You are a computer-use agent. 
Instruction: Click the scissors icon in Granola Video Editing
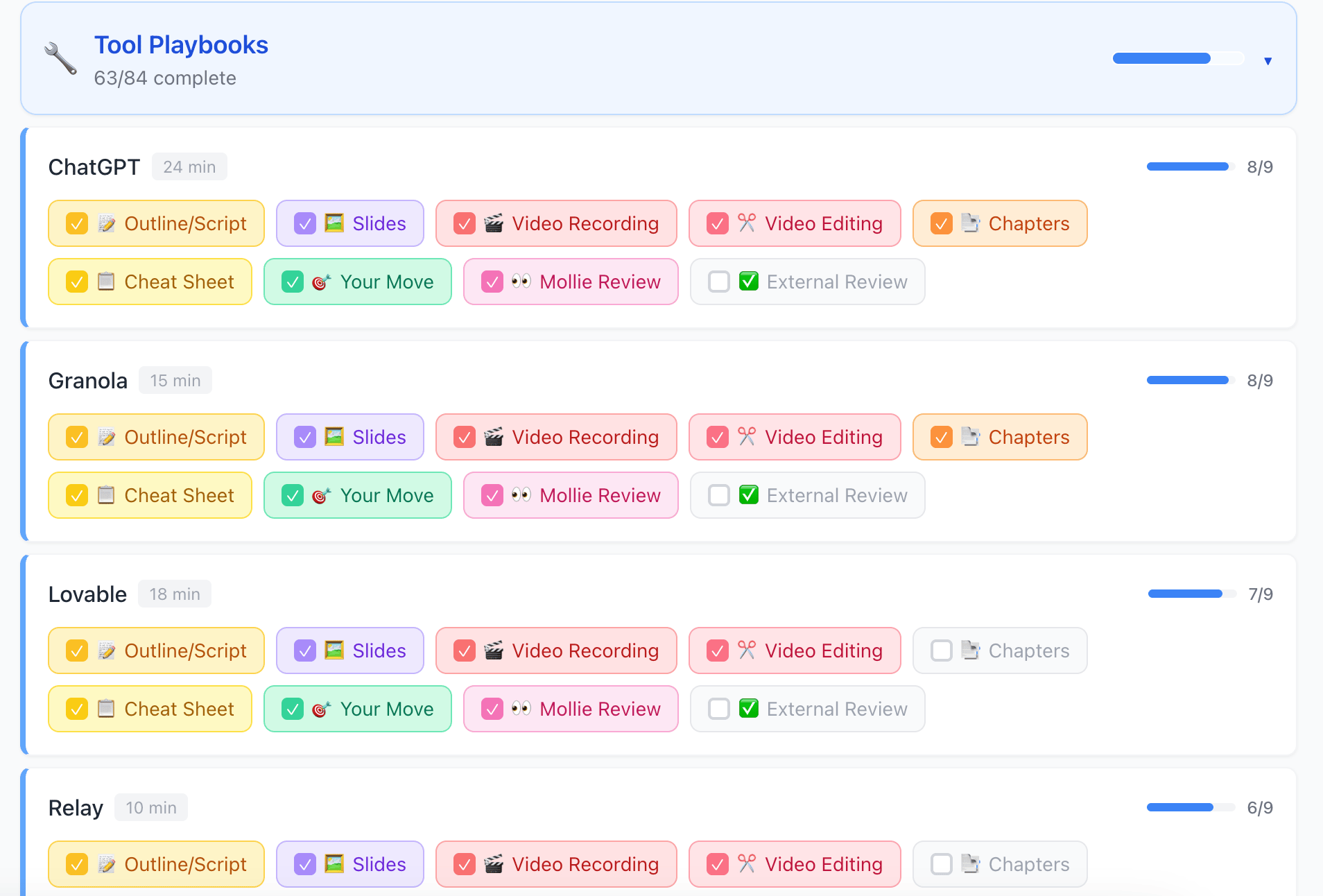pos(747,437)
